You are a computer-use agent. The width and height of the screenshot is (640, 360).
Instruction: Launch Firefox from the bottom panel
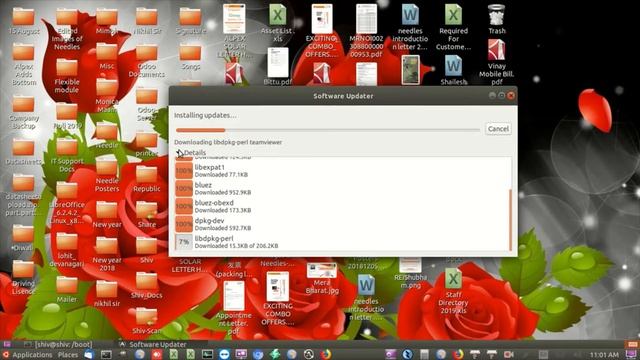(325, 354)
